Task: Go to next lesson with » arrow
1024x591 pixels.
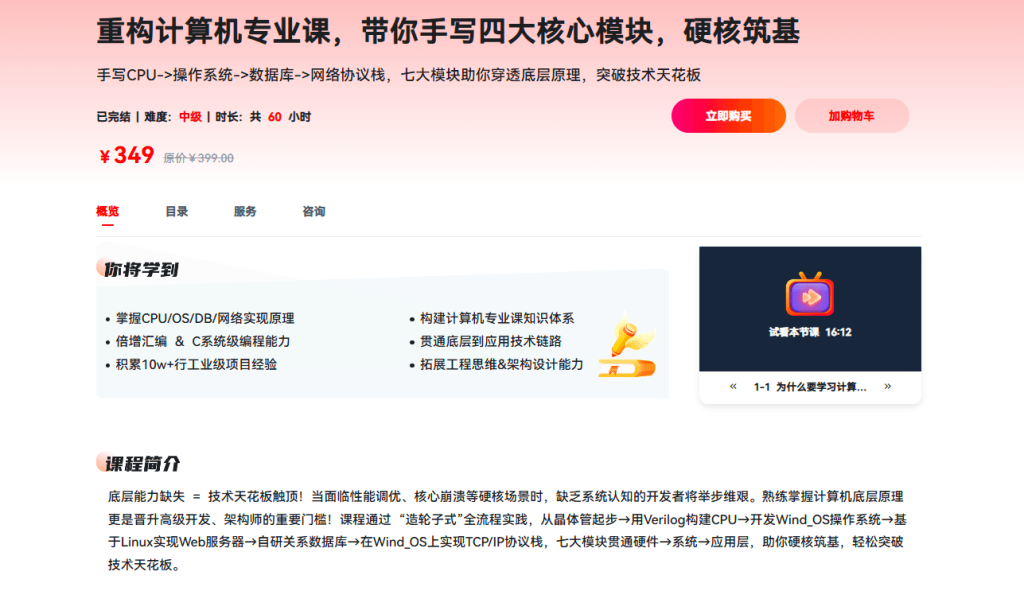Action: point(887,386)
